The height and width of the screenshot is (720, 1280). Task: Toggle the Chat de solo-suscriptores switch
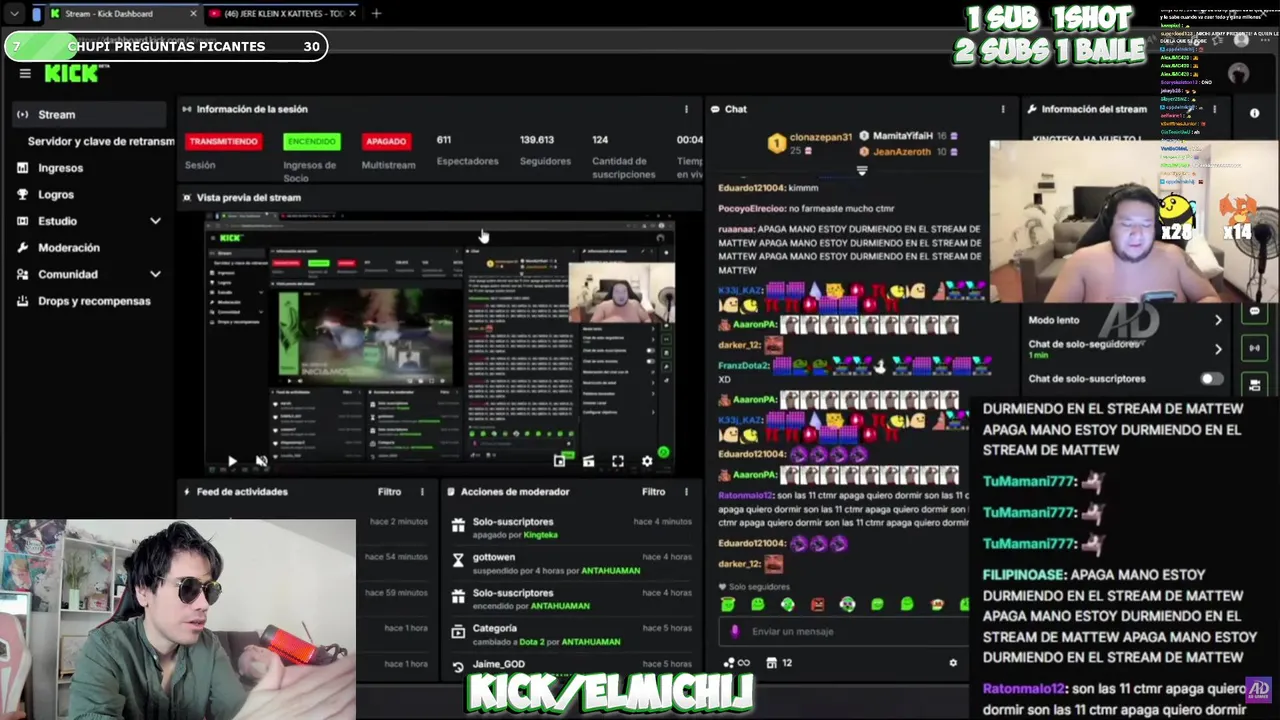tap(1210, 379)
